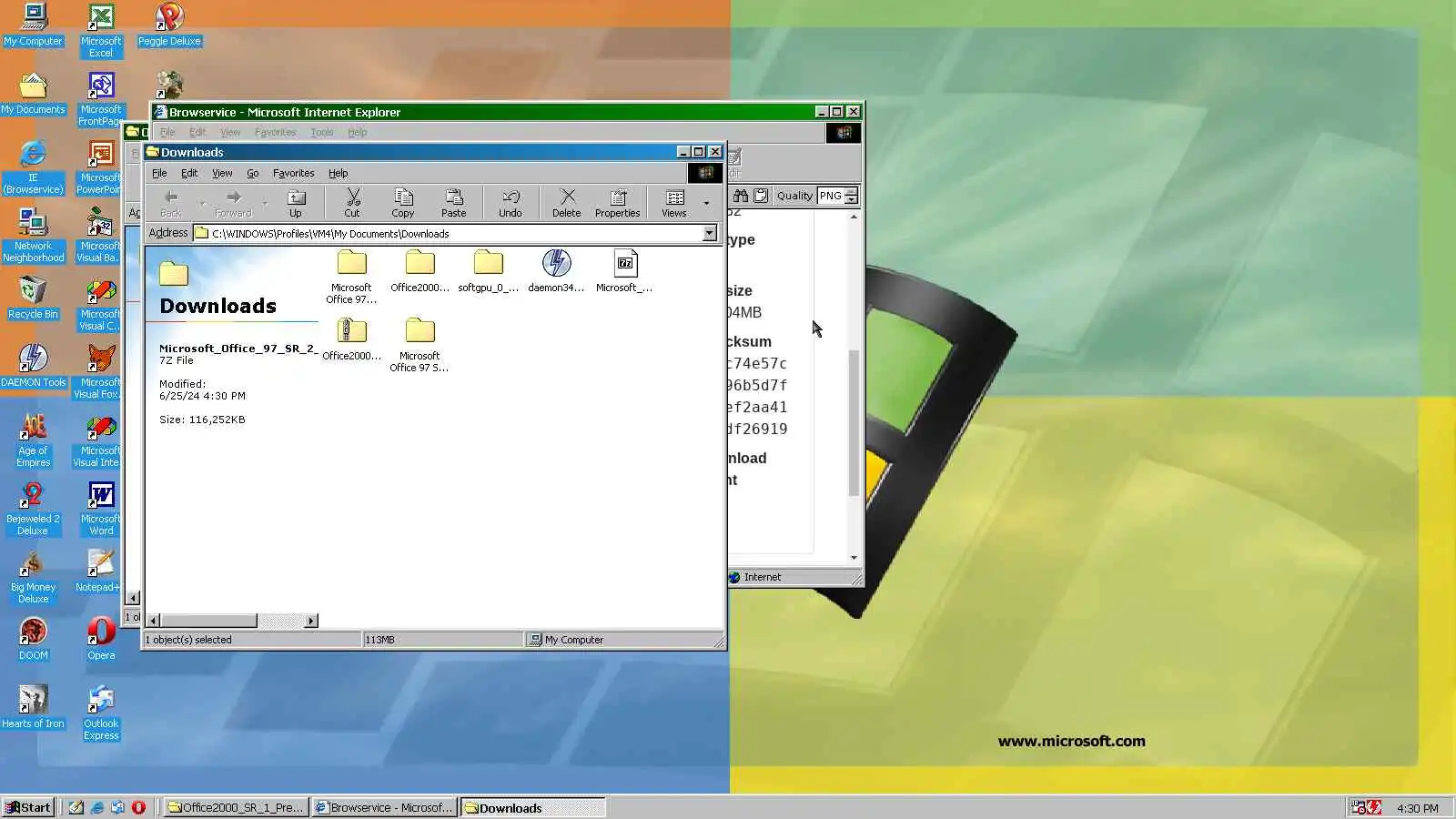Select the Network Neighborhood desktop icon
This screenshot has width=1456, height=819.
tap(33, 235)
